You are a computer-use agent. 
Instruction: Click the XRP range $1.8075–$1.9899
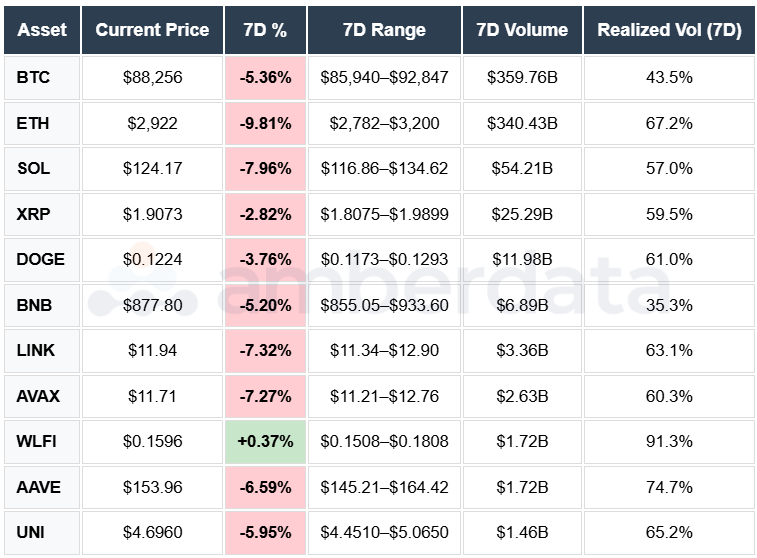click(x=384, y=214)
